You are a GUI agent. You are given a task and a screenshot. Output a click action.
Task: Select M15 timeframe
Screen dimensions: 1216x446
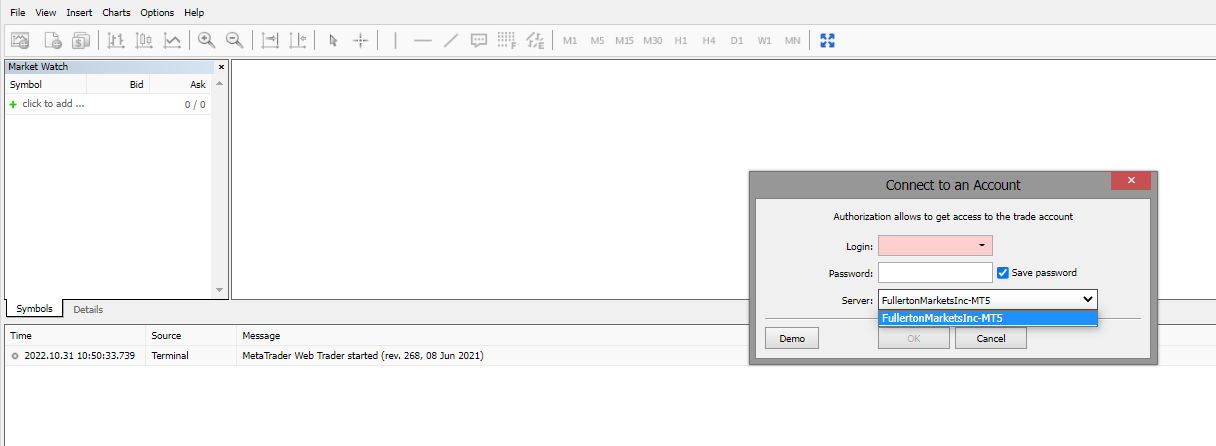click(x=624, y=41)
